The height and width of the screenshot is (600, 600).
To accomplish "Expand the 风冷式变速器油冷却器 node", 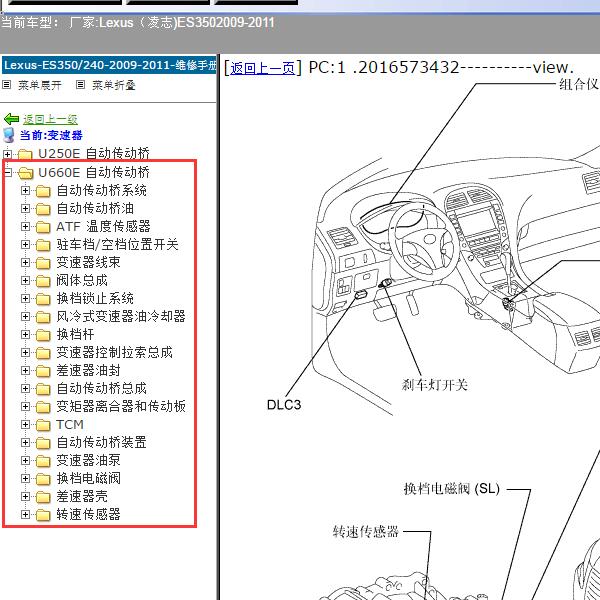I will point(25,316).
